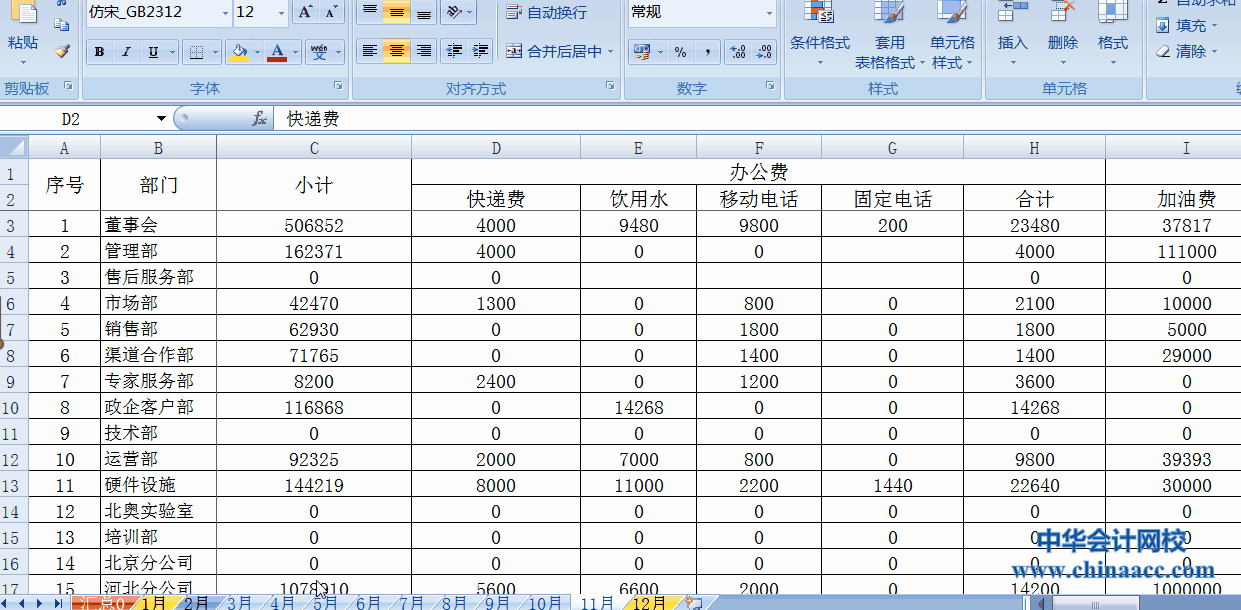Expand the Name Box dropdown arrow
Screen dimensions: 1241x610
click(x=161, y=119)
